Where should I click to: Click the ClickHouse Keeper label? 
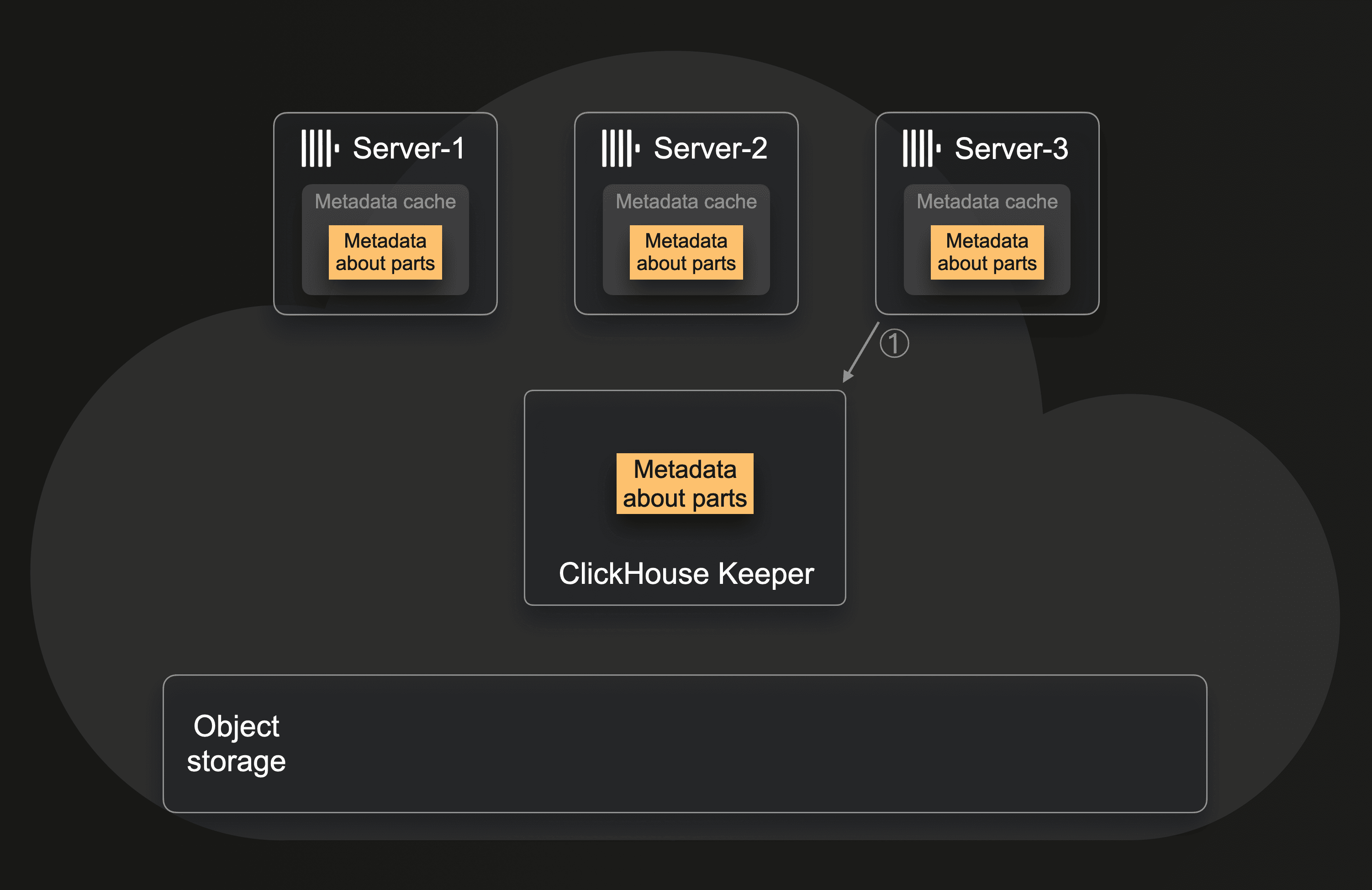click(686, 574)
